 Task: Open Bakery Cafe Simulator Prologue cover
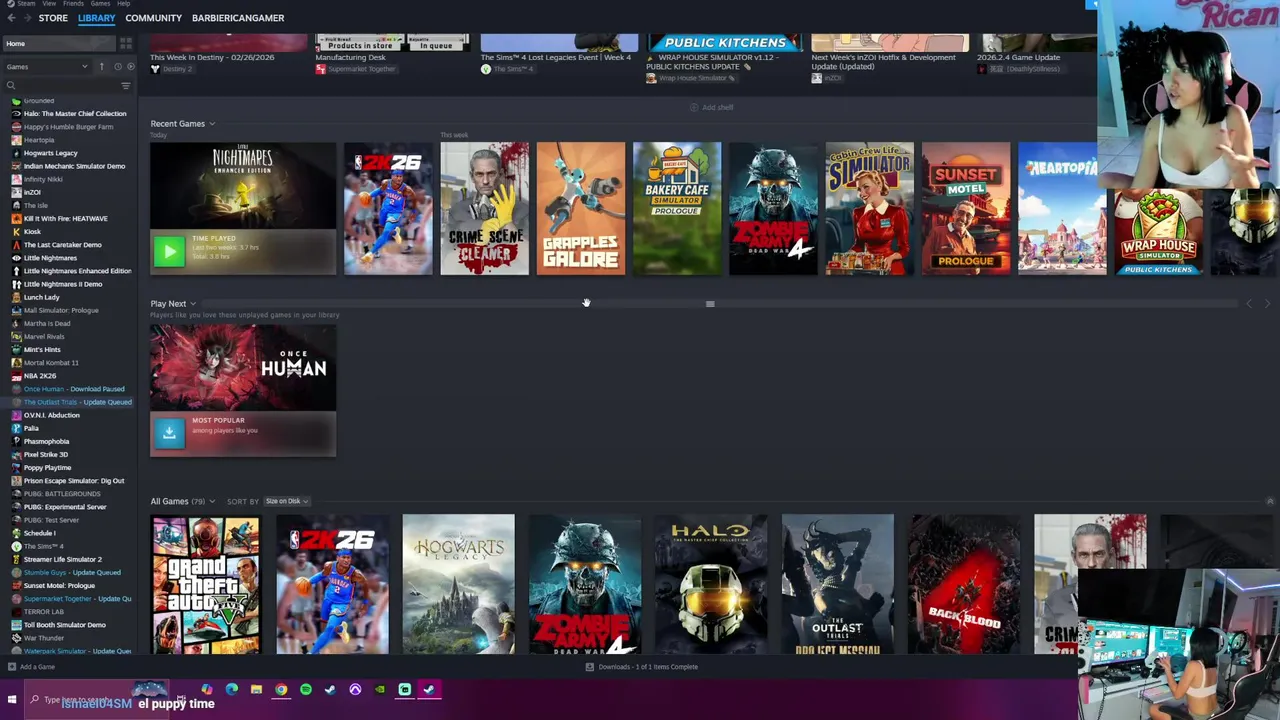click(x=677, y=208)
